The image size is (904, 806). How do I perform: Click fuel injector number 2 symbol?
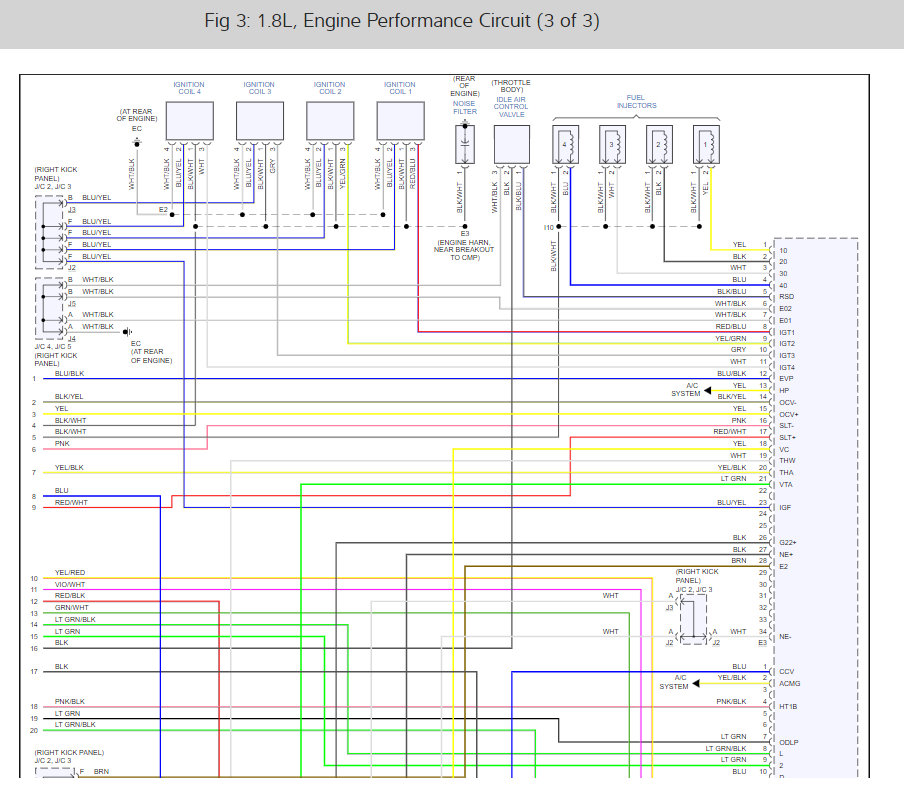660,145
